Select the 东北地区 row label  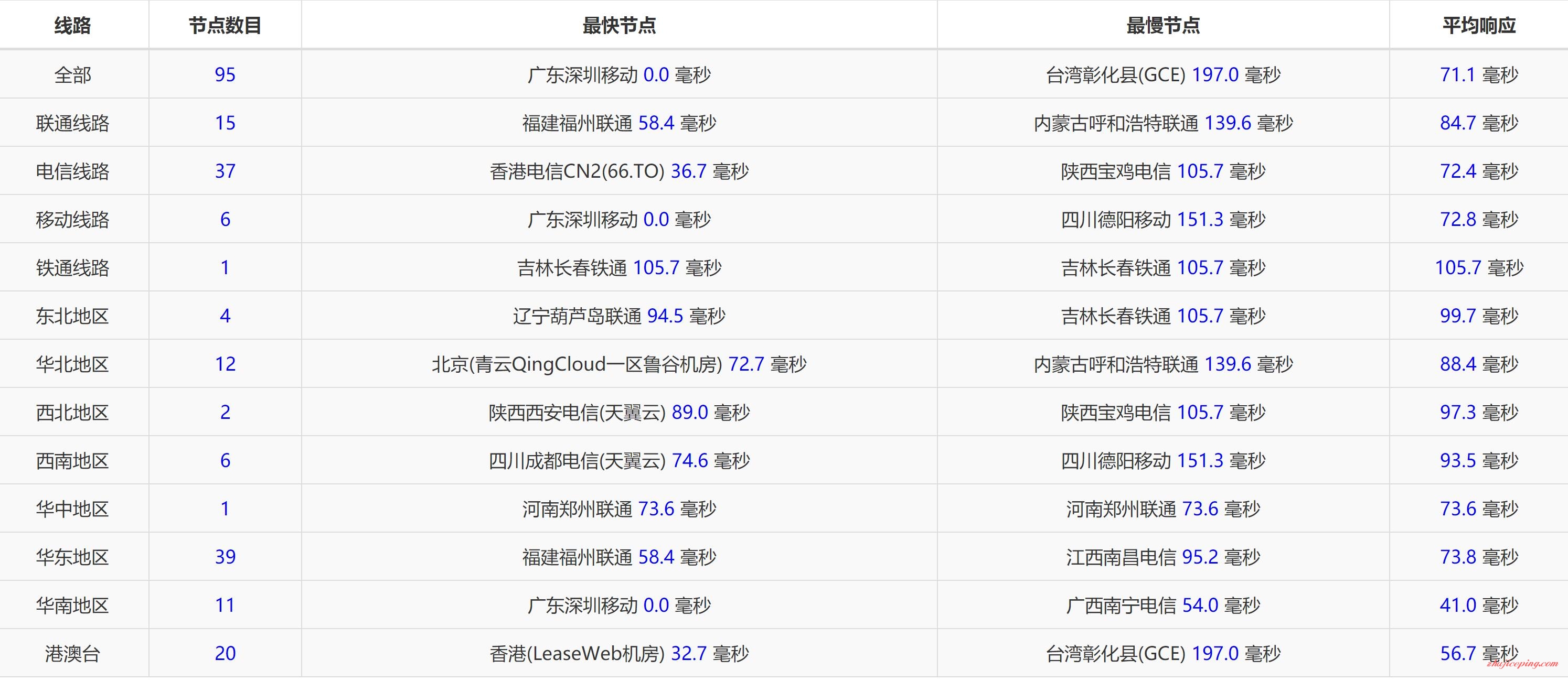pyautogui.click(x=72, y=316)
